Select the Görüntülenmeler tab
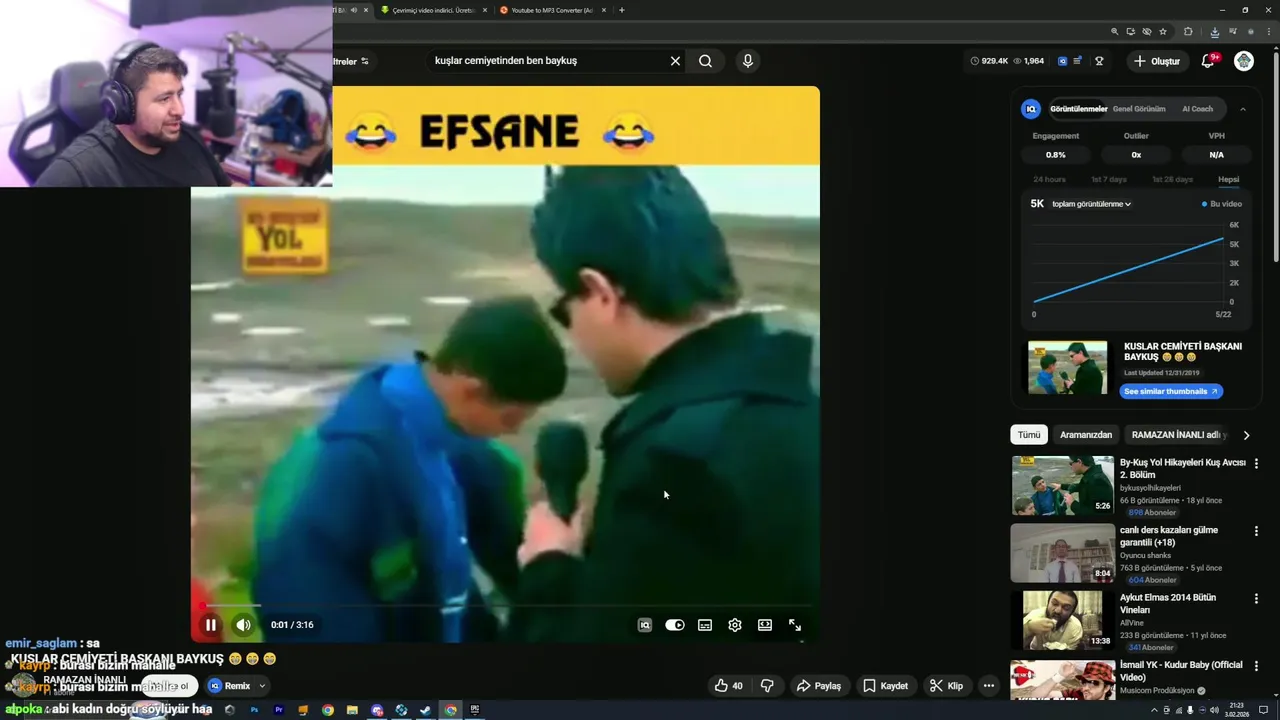The height and width of the screenshot is (720, 1280). (1079, 109)
